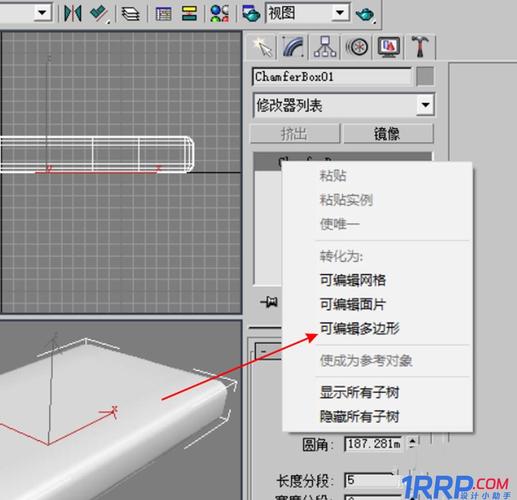Convert to 可编辑面片

(353, 304)
